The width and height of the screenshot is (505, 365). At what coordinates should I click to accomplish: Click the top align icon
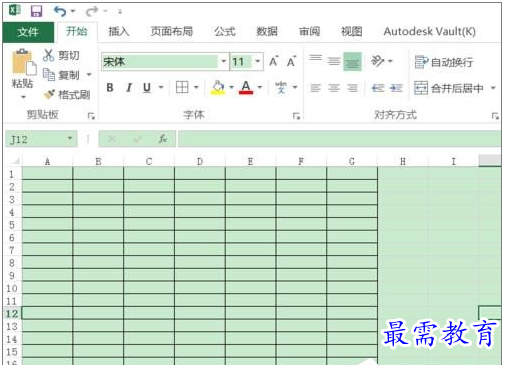coord(315,58)
